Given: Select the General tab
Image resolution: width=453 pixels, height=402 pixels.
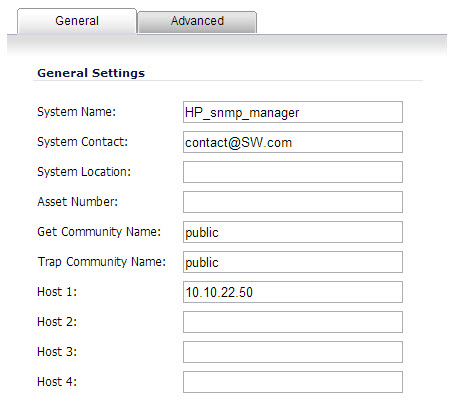Looking at the screenshot, I should (x=77, y=21).
